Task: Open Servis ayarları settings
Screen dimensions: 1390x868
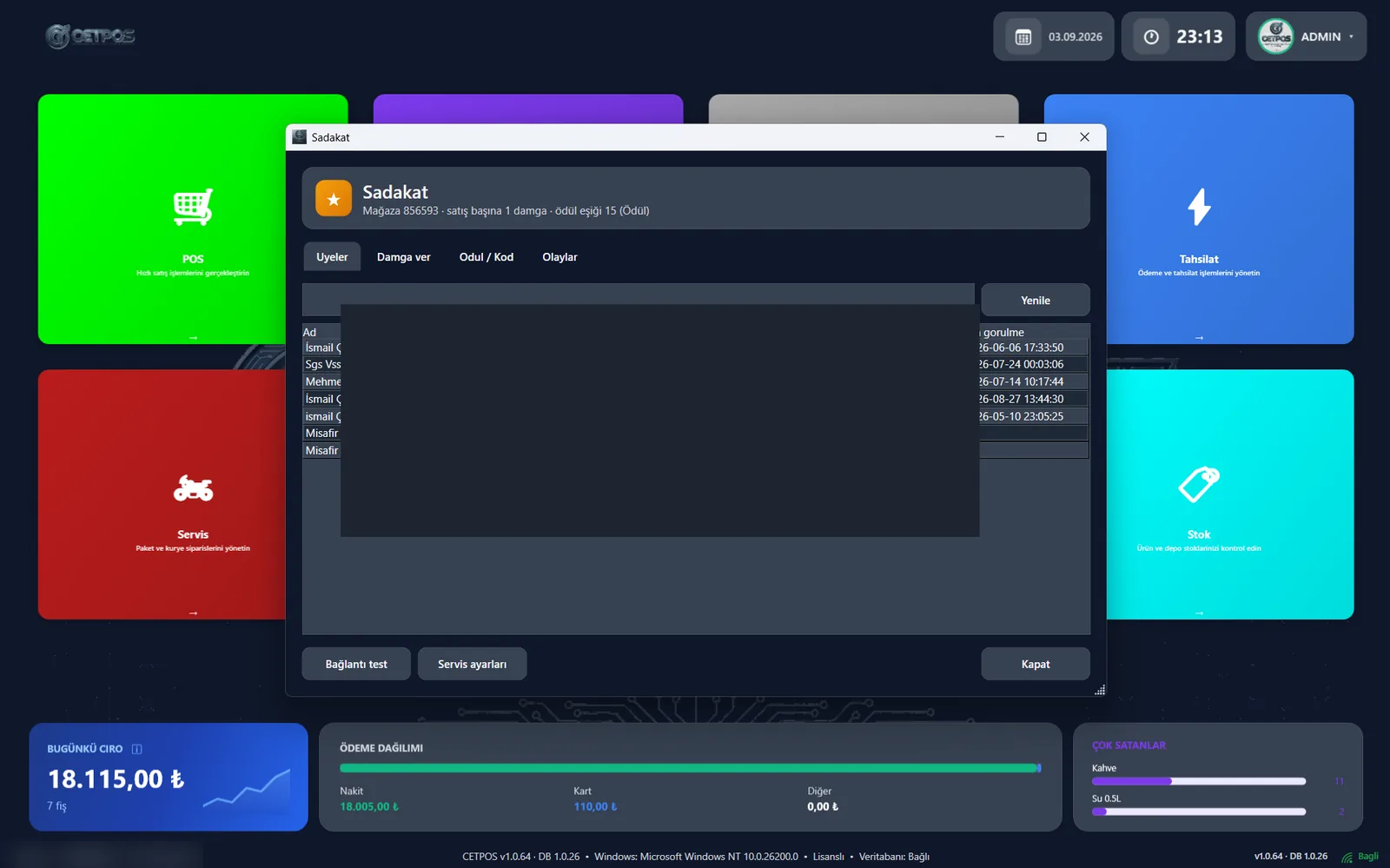Action: click(x=472, y=664)
